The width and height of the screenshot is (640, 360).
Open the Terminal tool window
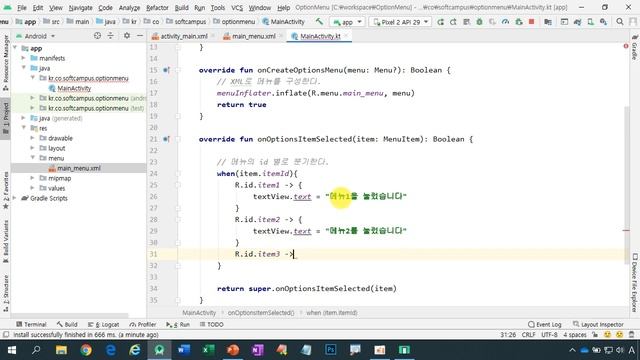[x=31, y=324]
